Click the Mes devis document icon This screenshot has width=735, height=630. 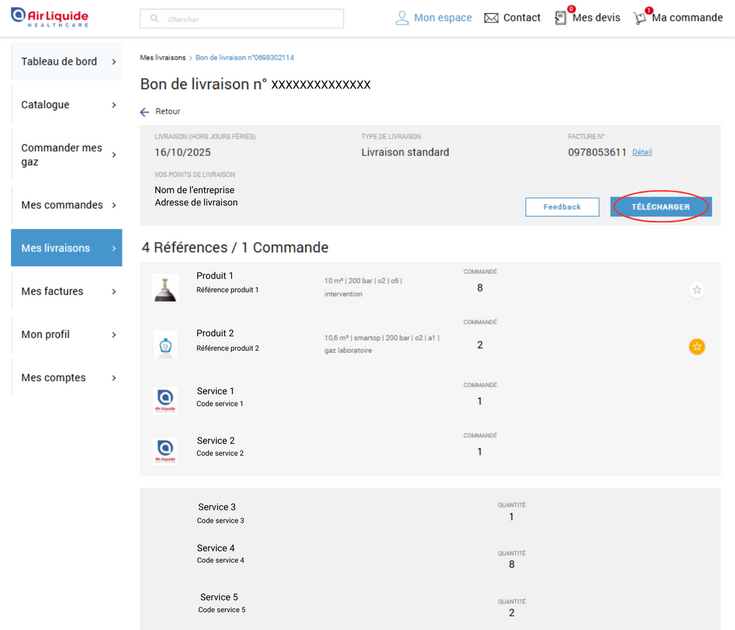(x=560, y=18)
